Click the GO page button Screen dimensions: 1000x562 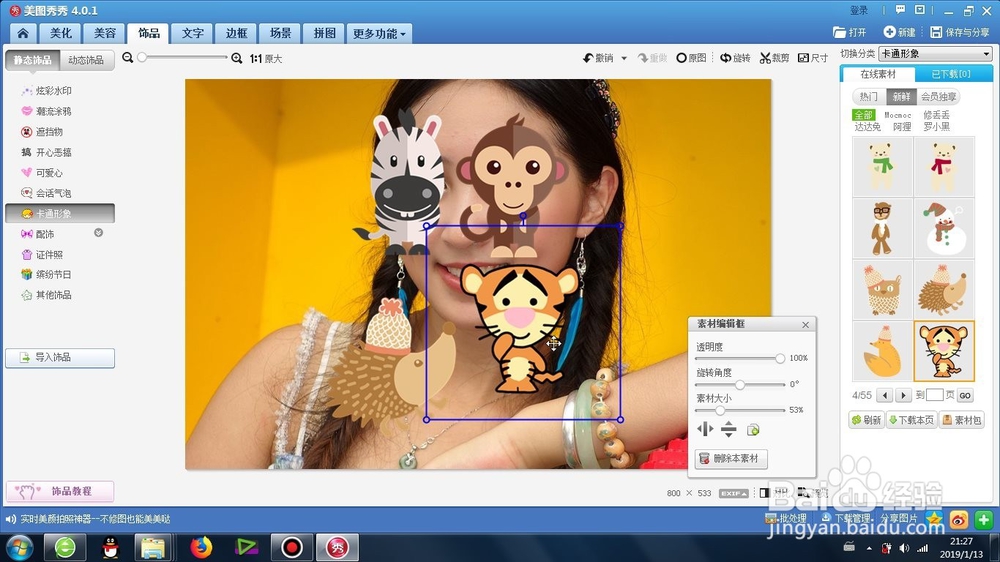pyautogui.click(x=965, y=396)
